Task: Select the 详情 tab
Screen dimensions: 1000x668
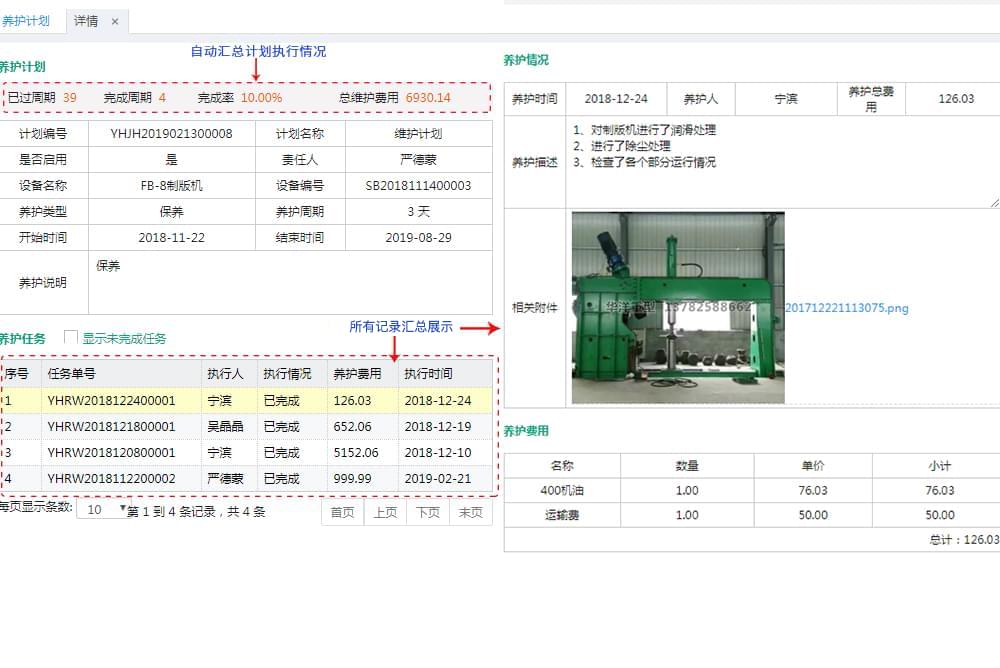Action: [86, 21]
